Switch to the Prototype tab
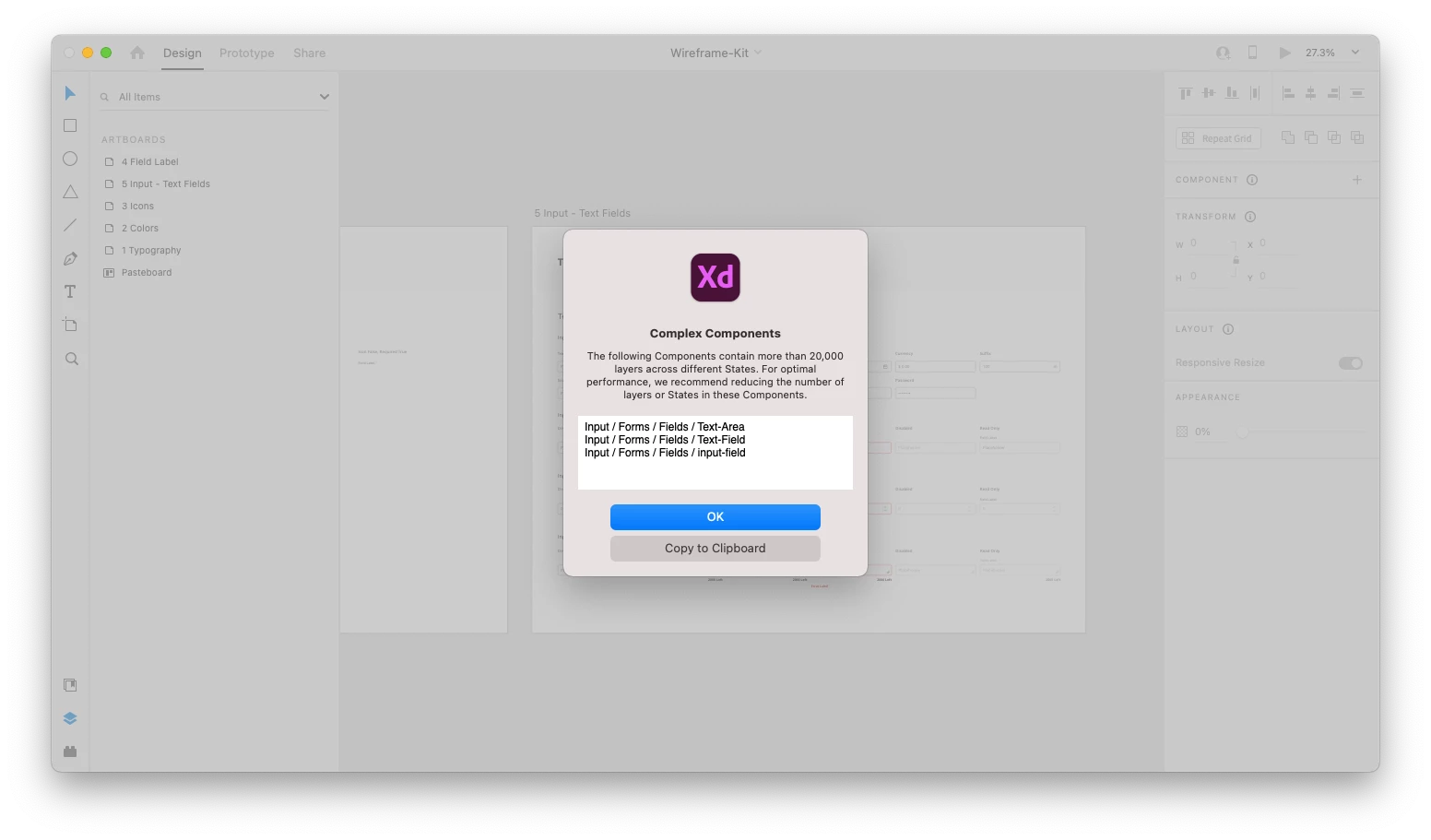 tap(247, 53)
